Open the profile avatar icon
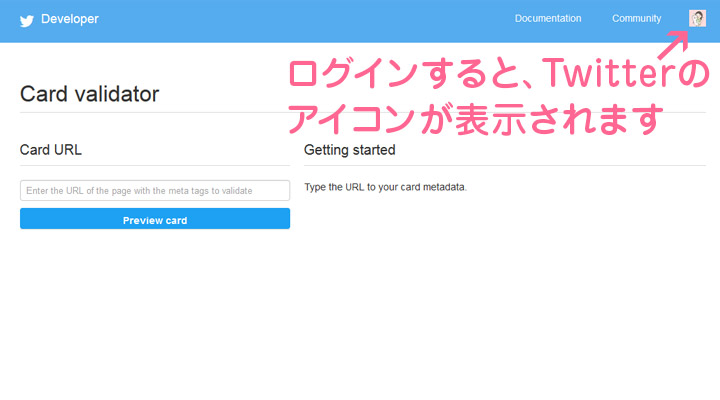720x400 pixels. tap(697, 18)
